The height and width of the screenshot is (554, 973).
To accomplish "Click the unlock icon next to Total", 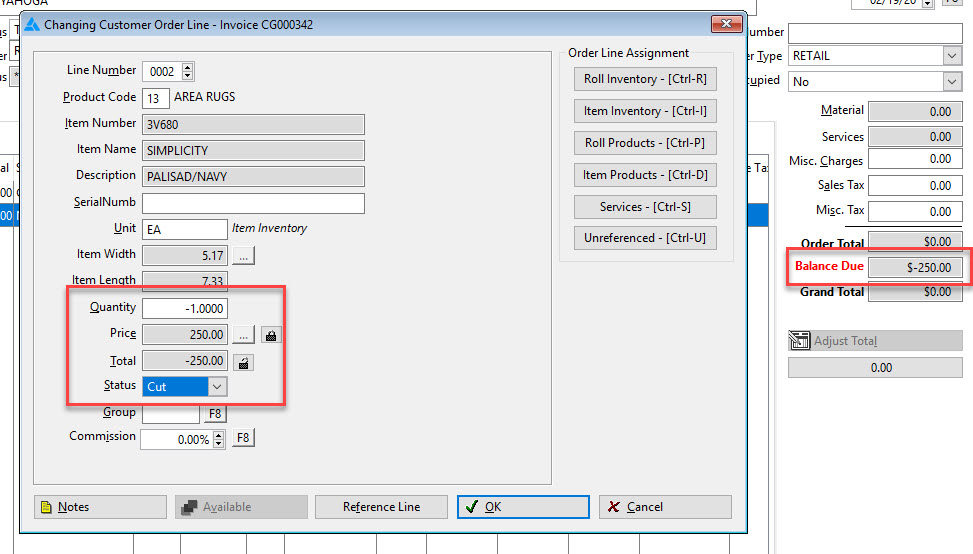I will point(244,363).
